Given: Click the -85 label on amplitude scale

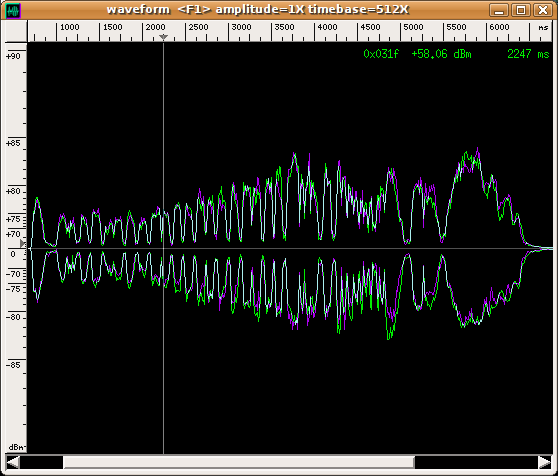Looking at the screenshot, I should click(13, 365).
